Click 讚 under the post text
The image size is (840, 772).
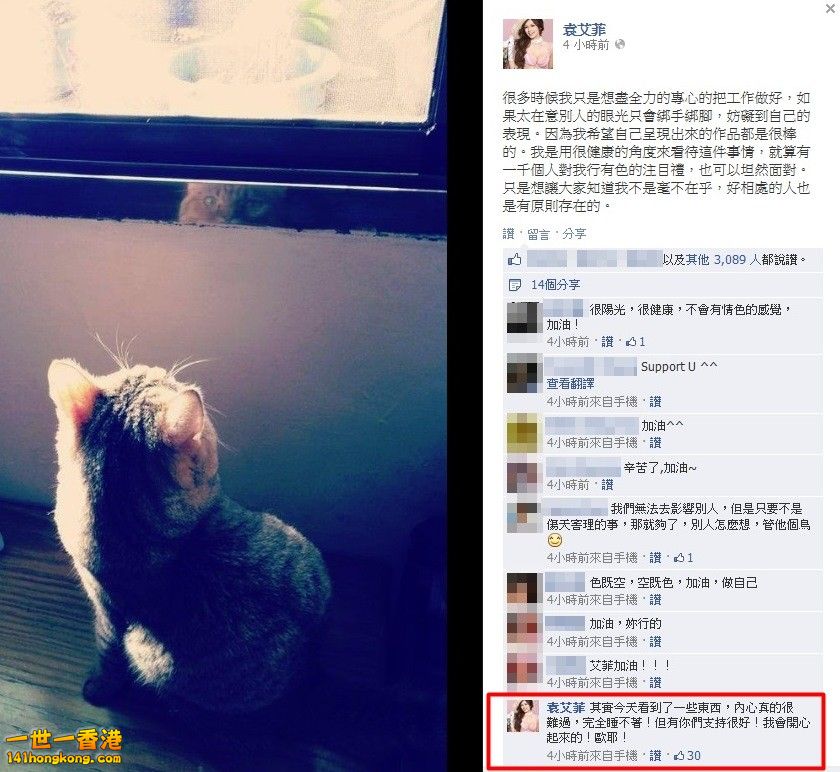pyautogui.click(x=508, y=234)
